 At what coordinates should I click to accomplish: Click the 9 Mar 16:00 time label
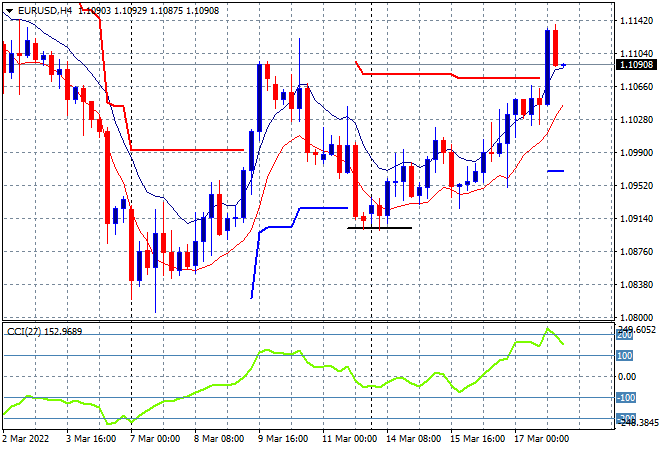click(283, 439)
